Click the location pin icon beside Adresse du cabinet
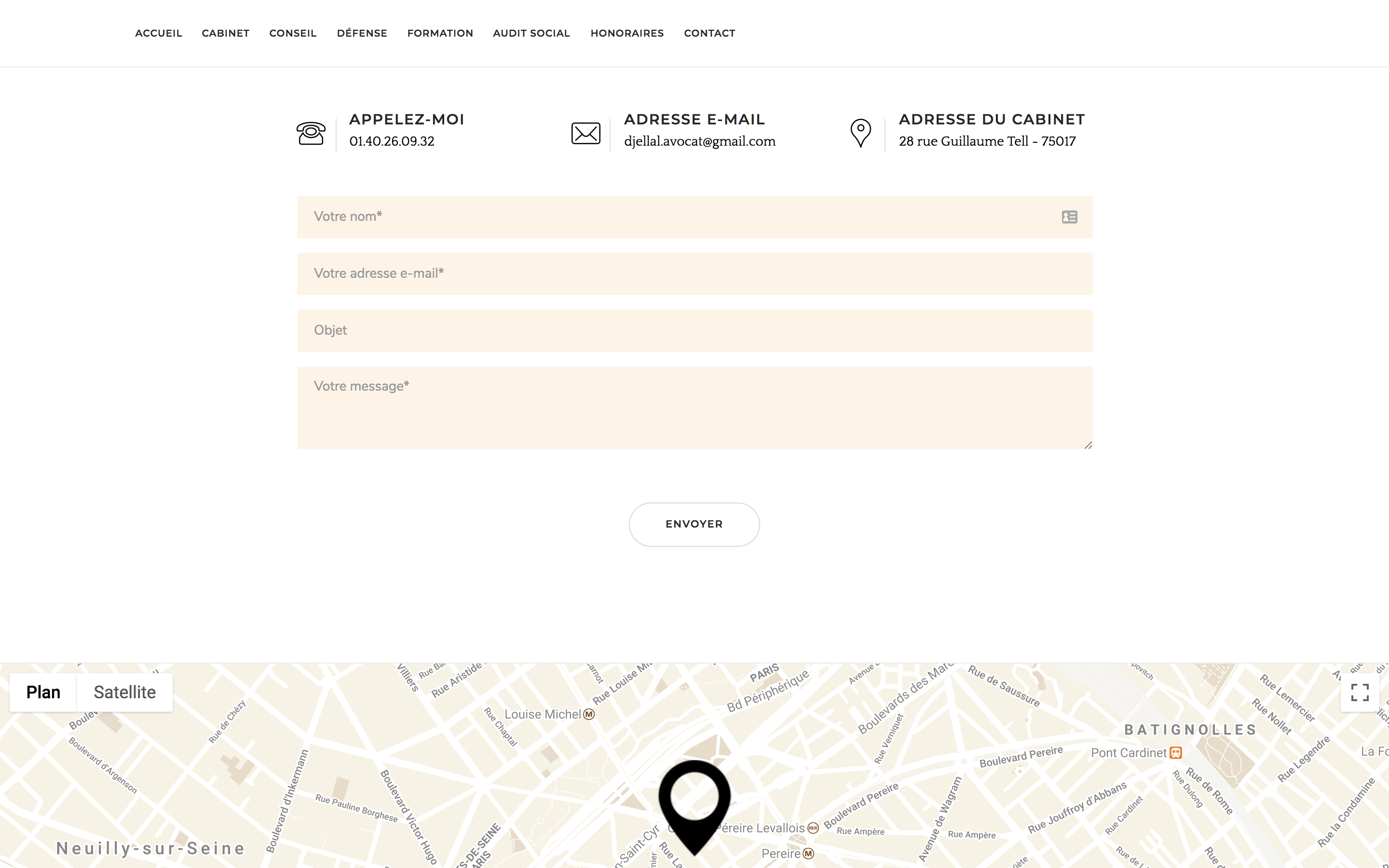The height and width of the screenshot is (868, 1389). [860, 133]
